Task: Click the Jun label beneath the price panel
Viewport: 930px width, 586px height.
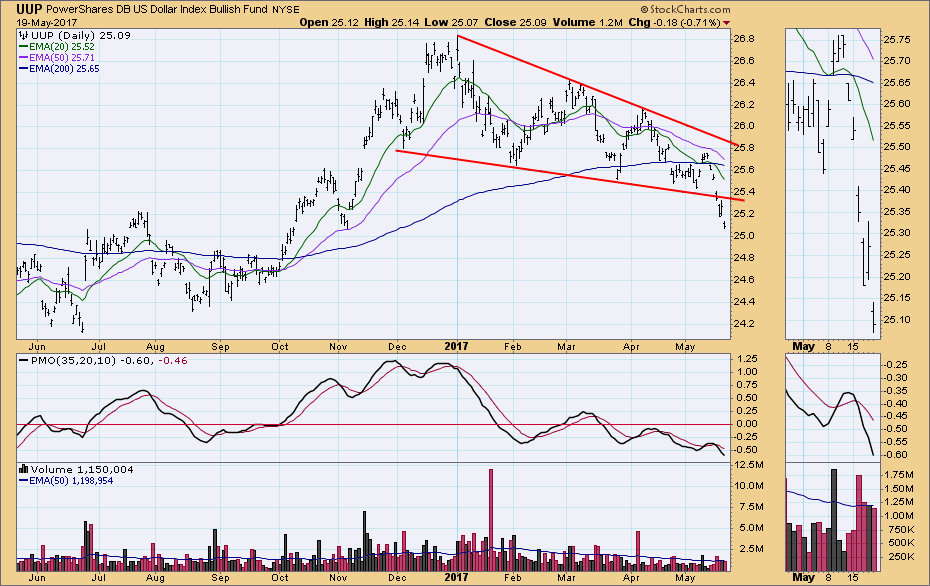Action: tap(37, 346)
